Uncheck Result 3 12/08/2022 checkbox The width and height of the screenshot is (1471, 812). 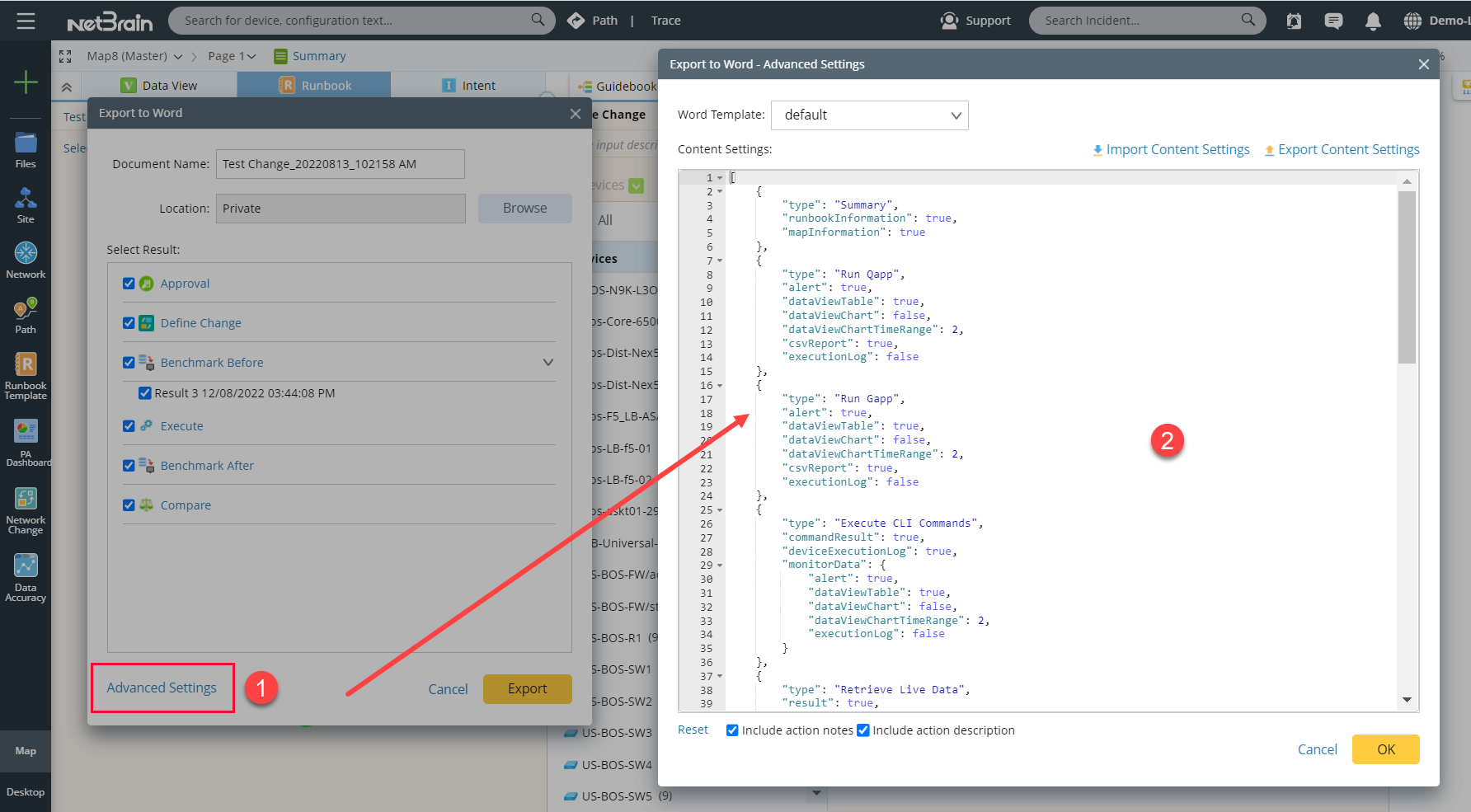(x=145, y=393)
